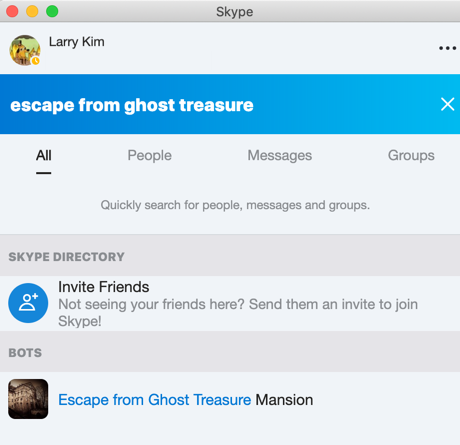Click the search field text 'escape from ghost treasure'

(132, 105)
